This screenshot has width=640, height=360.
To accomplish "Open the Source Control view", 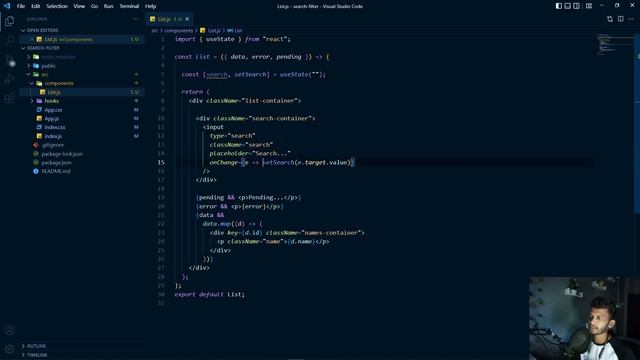I will click(x=9, y=60).
